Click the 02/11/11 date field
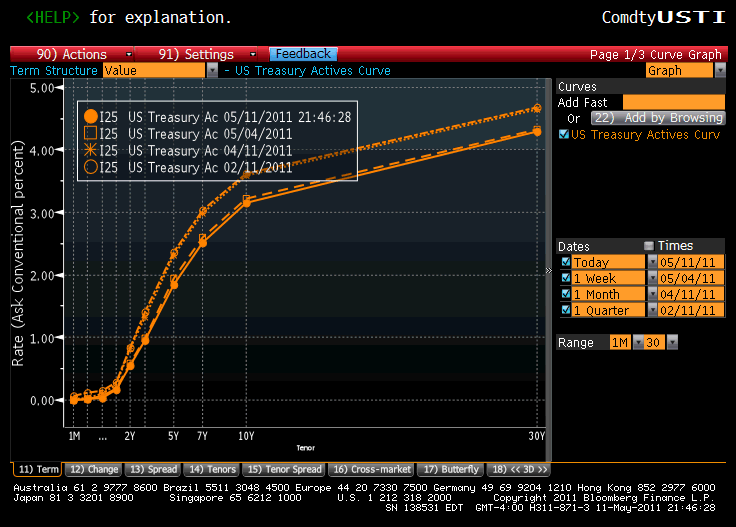This screenshot has height=527, width=736. point(690,310)
